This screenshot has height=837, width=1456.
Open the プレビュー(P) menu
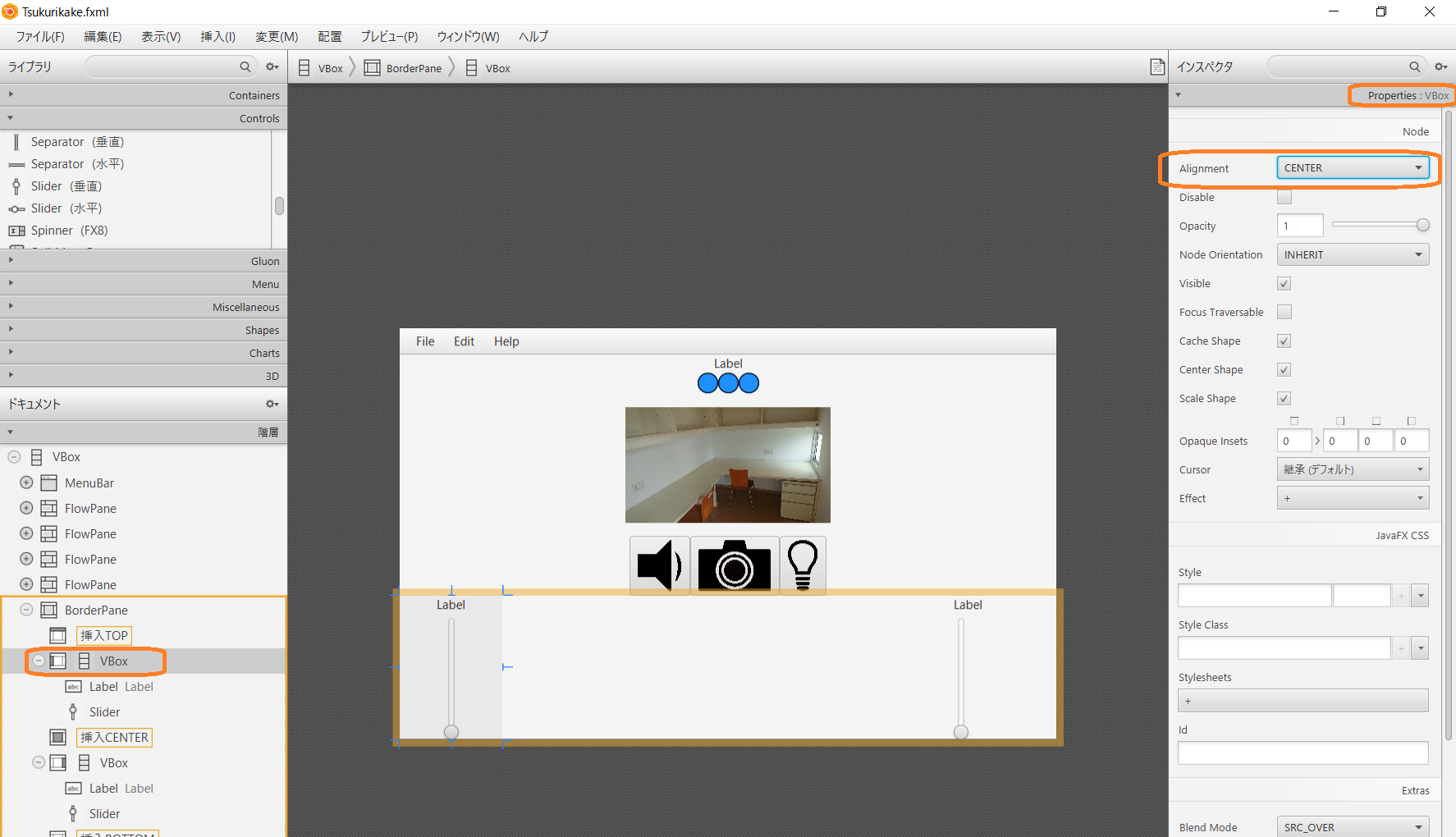click(389, 37)
